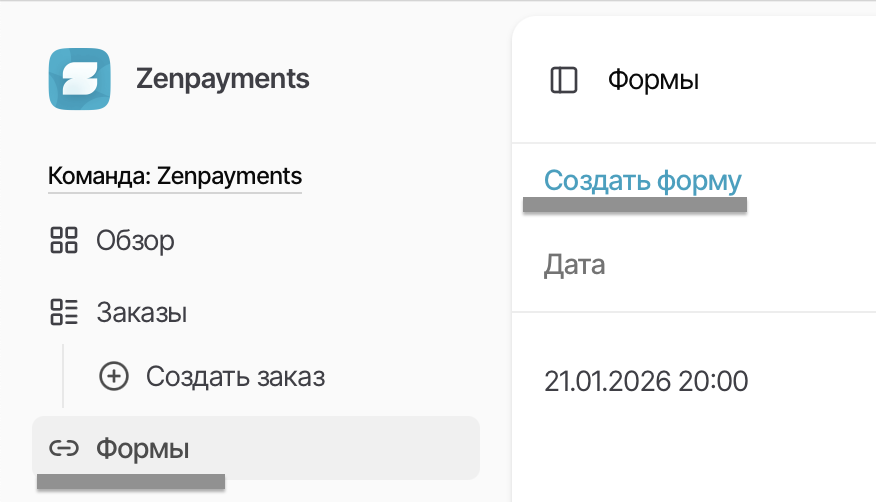Viewport: 876px width, 502px height.
Task: Click the Zenpayments brand name text
Action: pos(222,79)
